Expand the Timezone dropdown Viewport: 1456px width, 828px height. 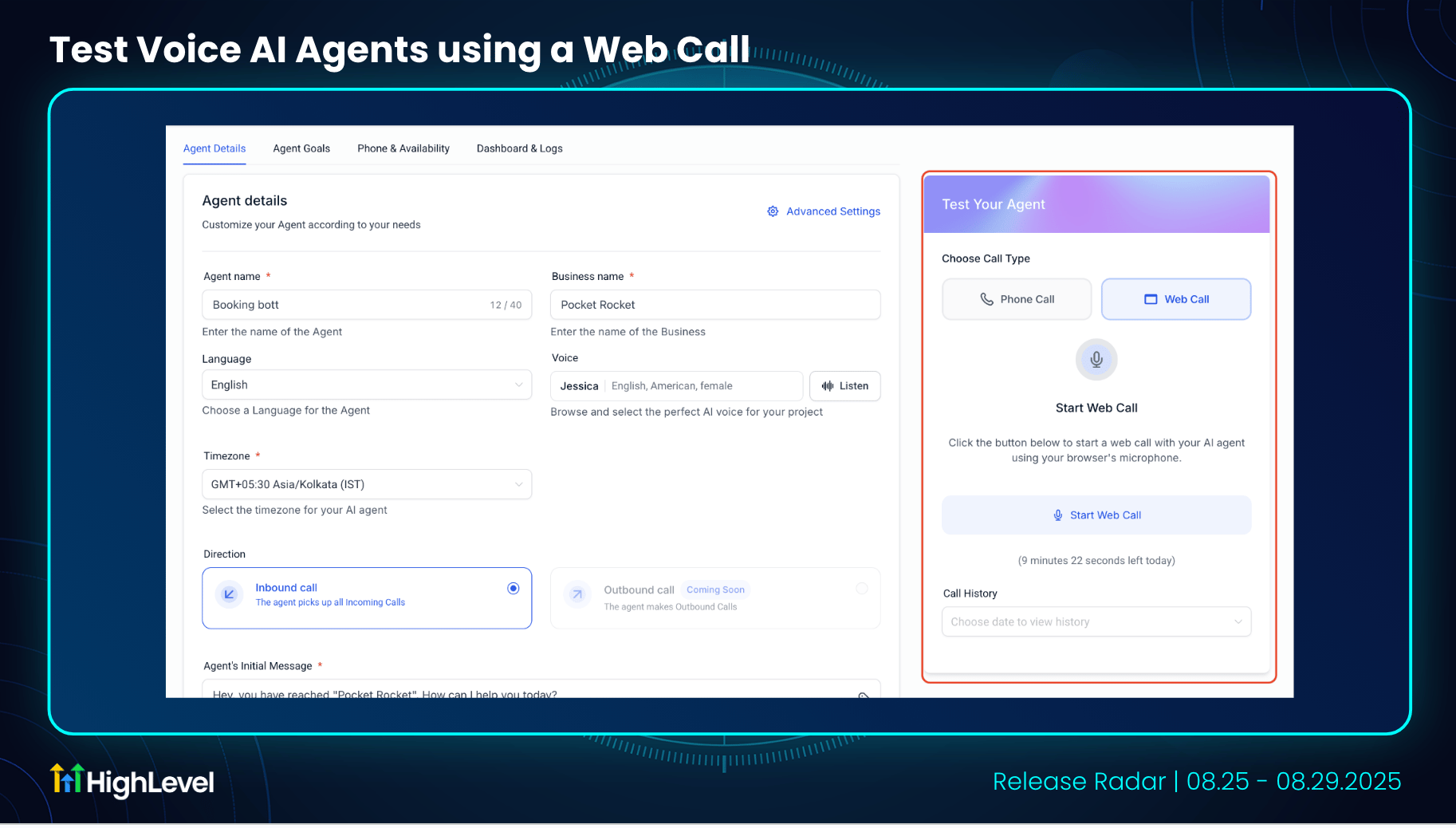point(367,484)
